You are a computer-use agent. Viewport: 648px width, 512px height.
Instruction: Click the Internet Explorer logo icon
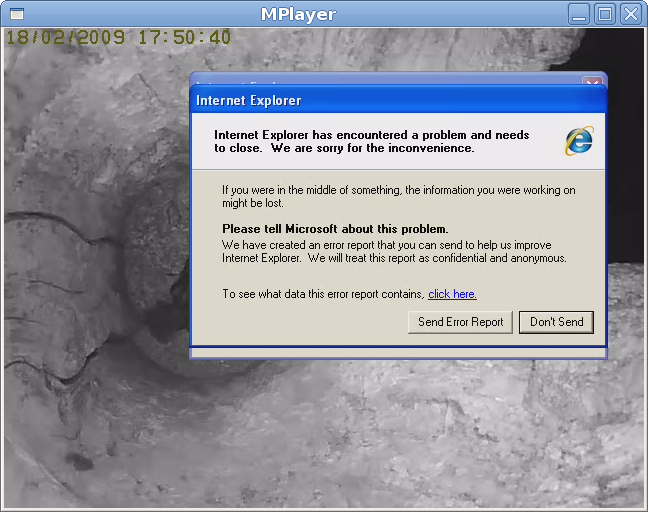pyautogui.click(x=578, y=141)
